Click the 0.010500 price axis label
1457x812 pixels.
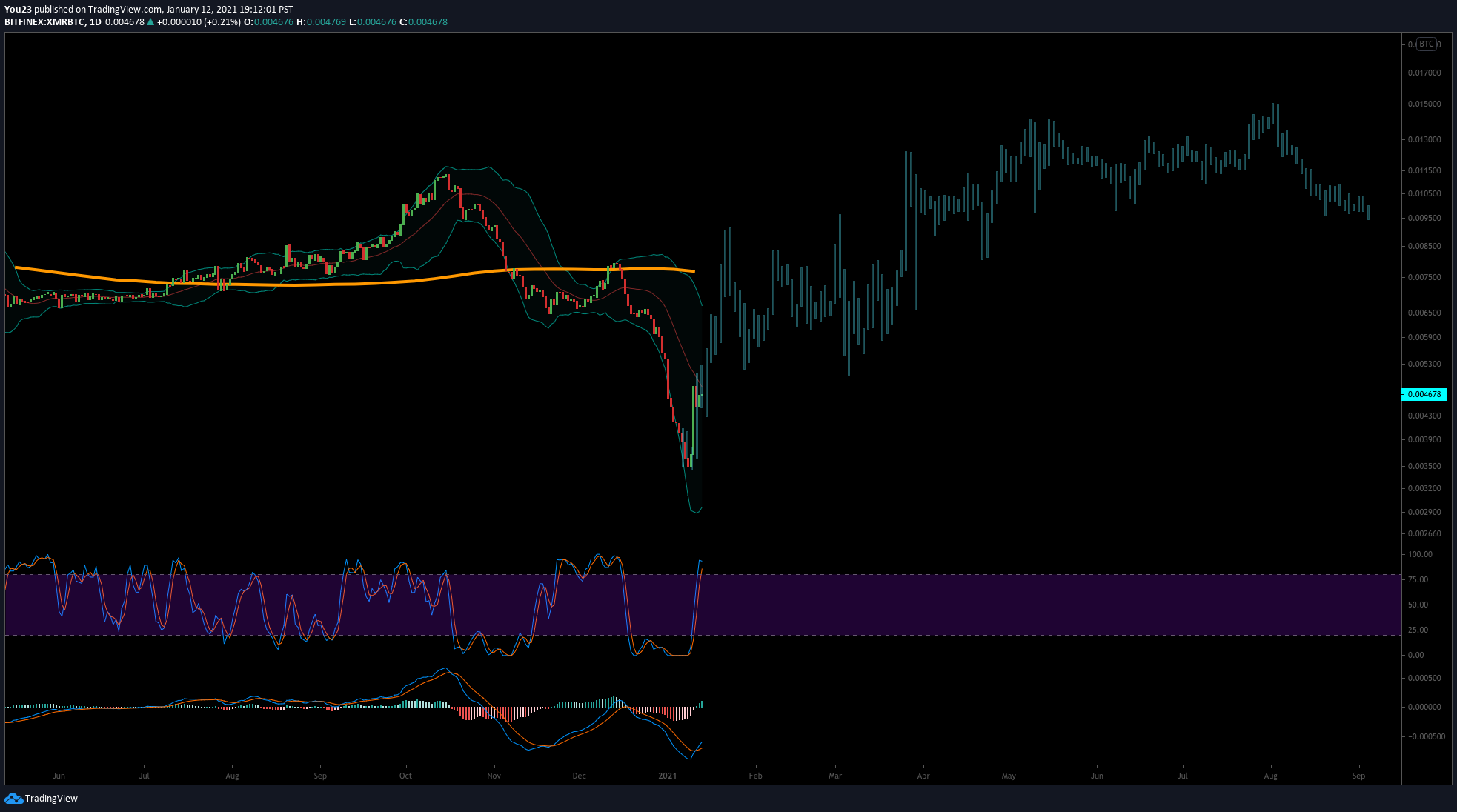click(x=1424, y=193)
